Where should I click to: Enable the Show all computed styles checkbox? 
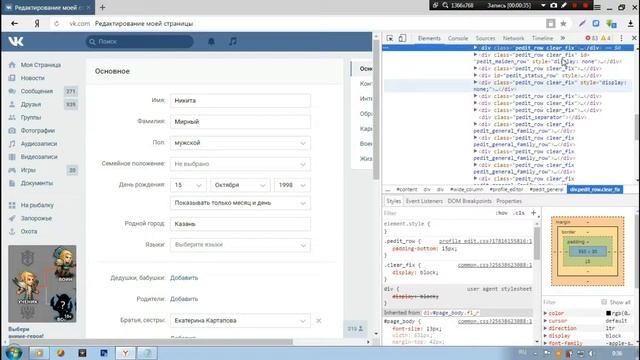click(x=604, y=302)
